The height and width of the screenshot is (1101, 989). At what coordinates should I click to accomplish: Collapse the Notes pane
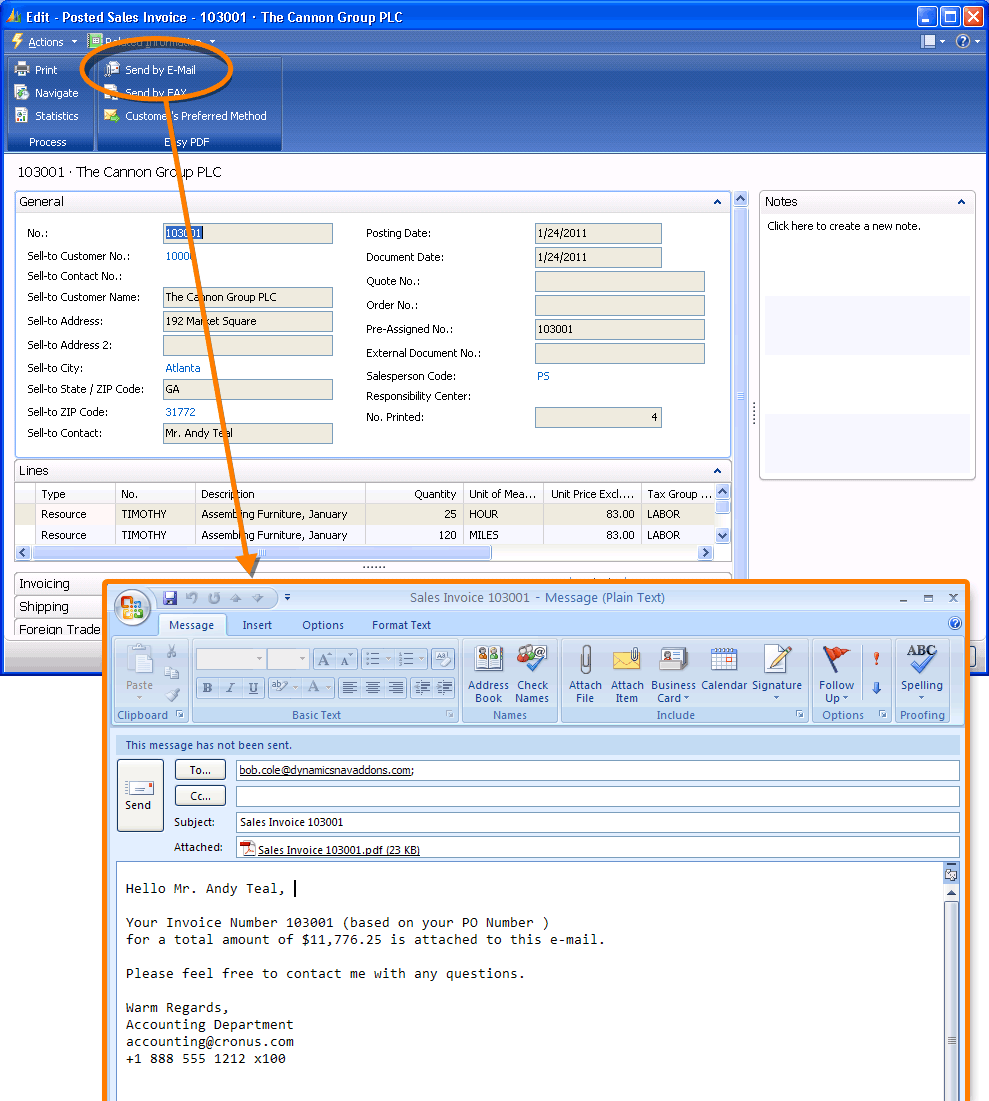(961, 202)
